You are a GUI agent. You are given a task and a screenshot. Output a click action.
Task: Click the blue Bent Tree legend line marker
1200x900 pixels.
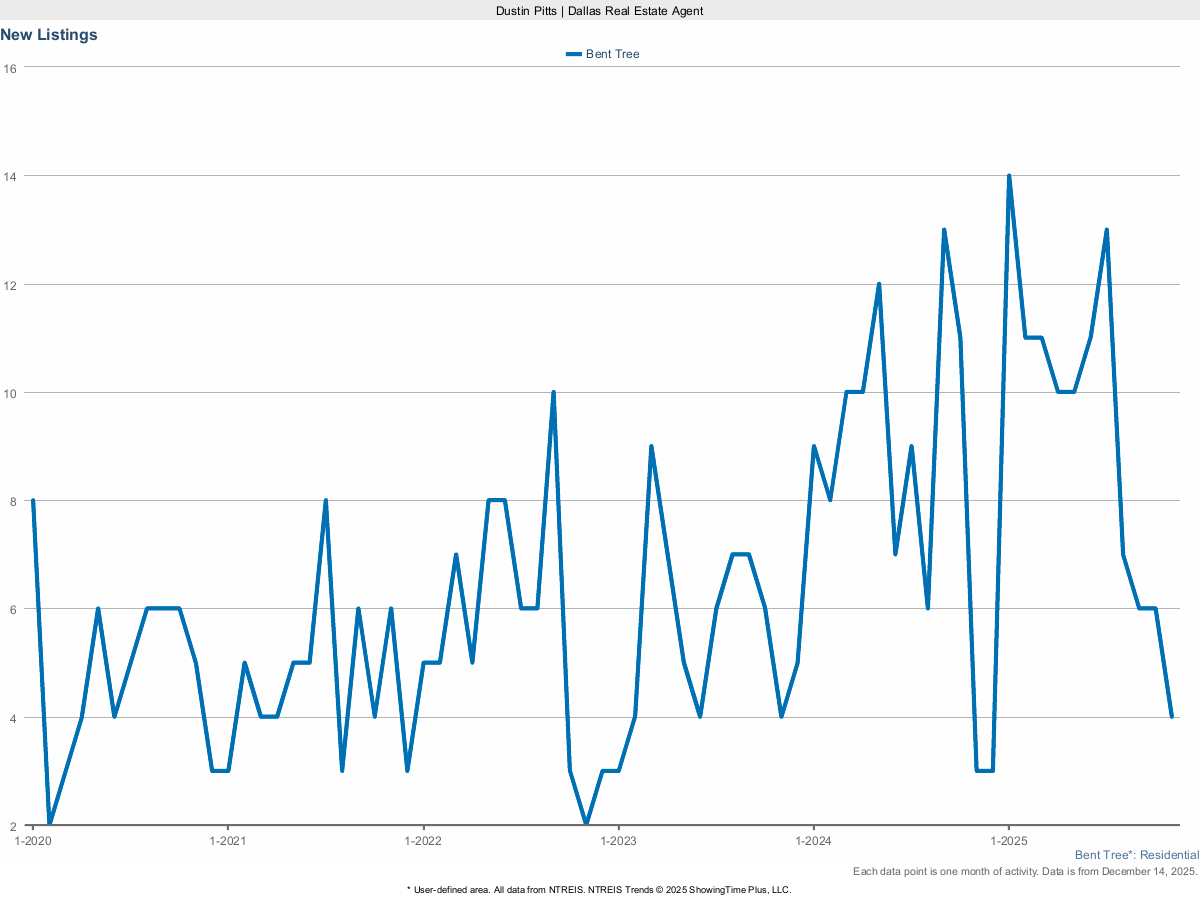coord(572,54)
